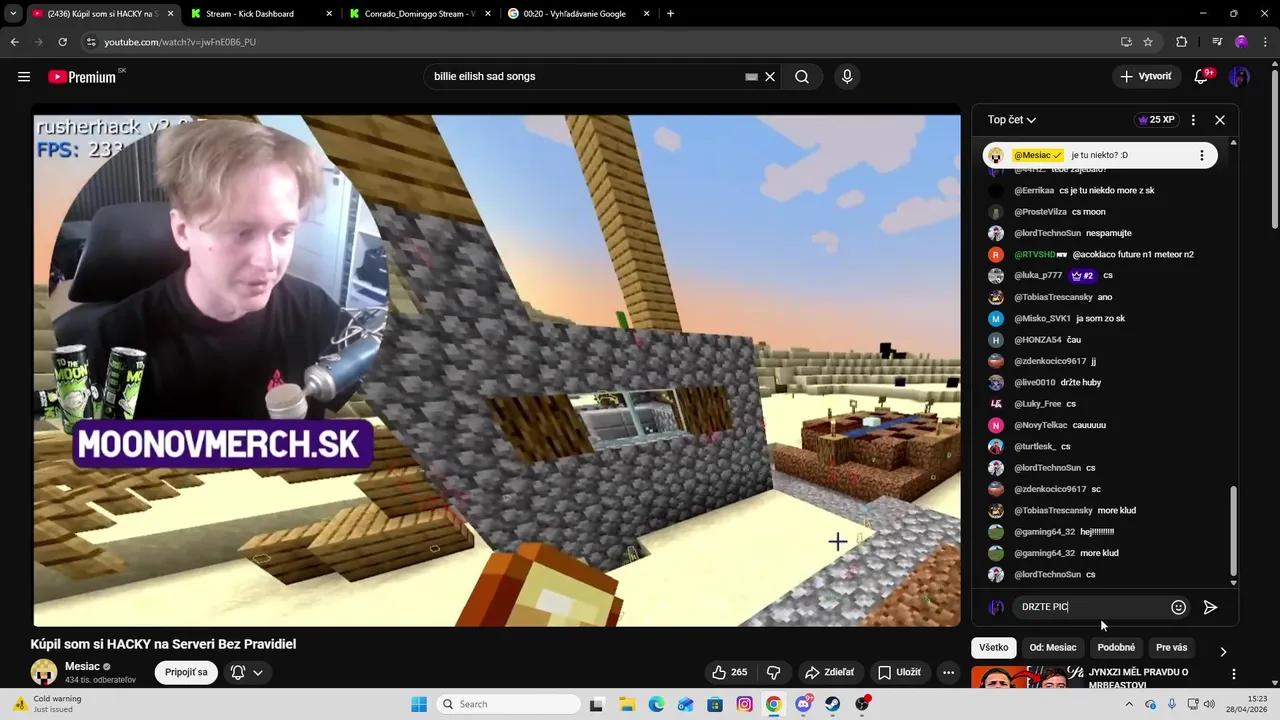Open a new browser tab
1280x720 pixels.
670,14
